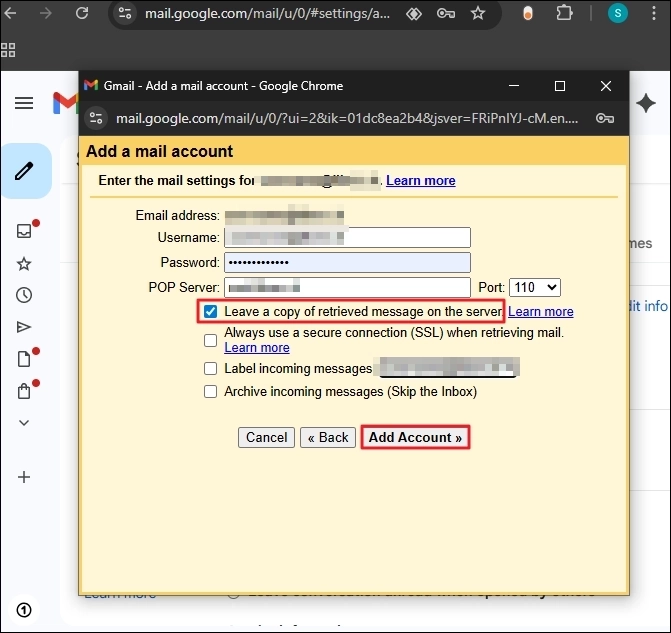Go back with the « Back button
Image resolution: width=671 pixels, height=633 pixels.
tap(328, 438)
